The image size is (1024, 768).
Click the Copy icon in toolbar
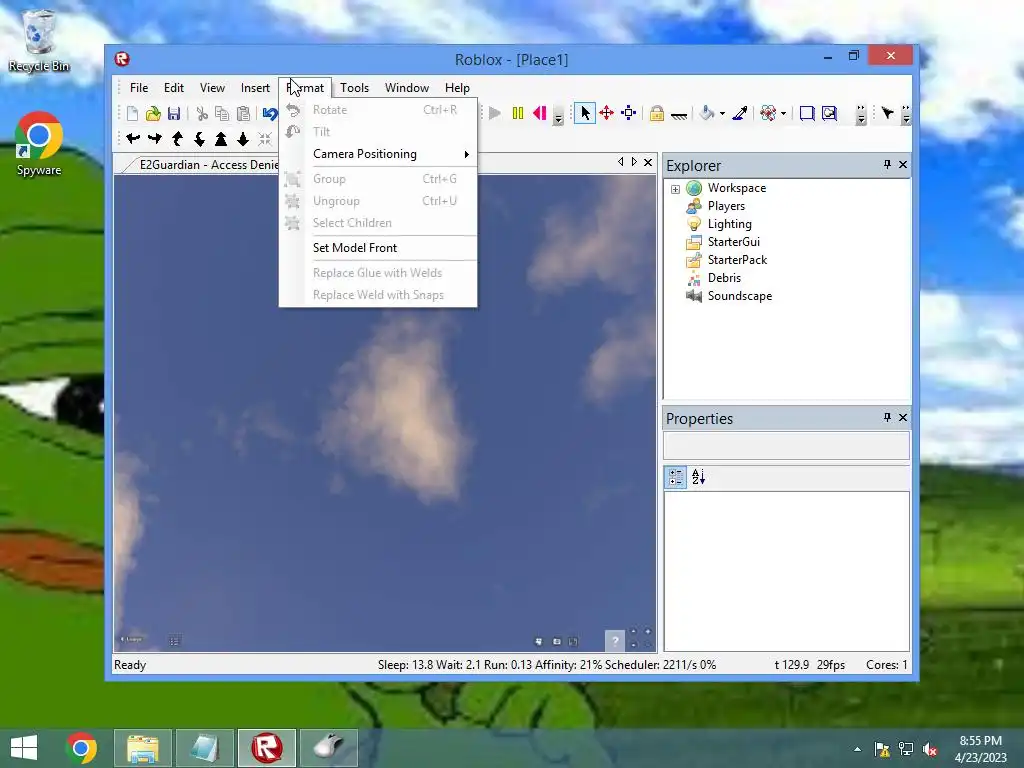222,114
